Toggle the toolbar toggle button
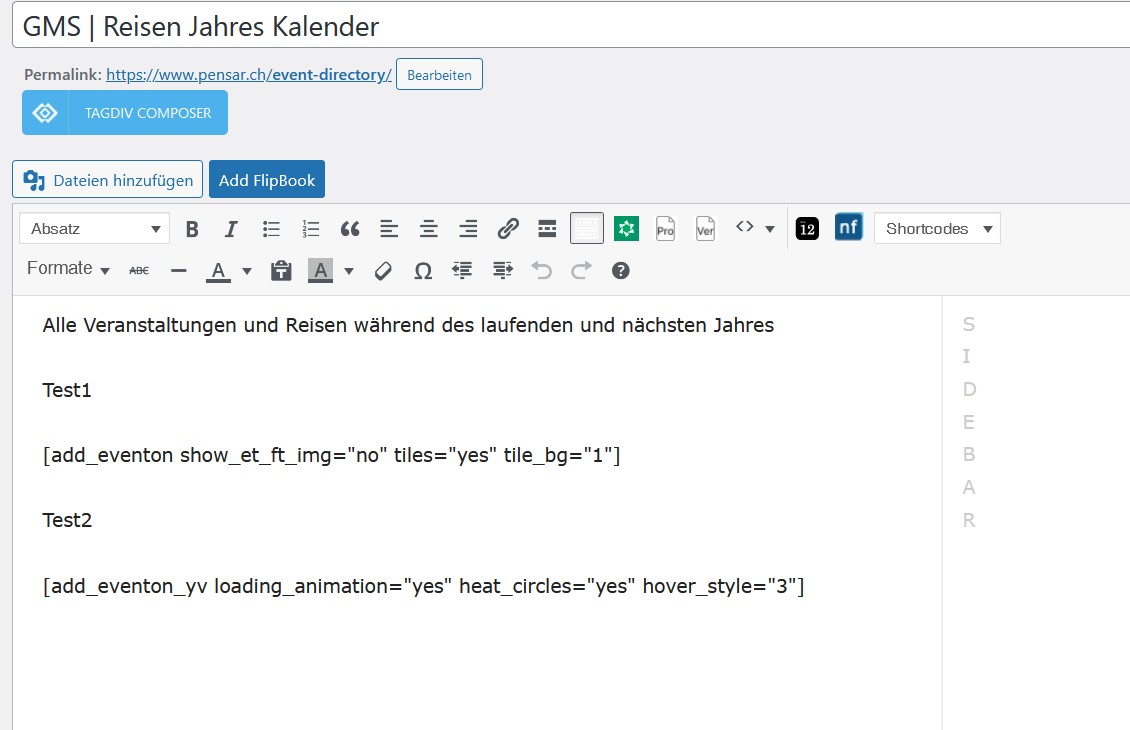This screenshot has width=1130, height=730. coord(587,229)
